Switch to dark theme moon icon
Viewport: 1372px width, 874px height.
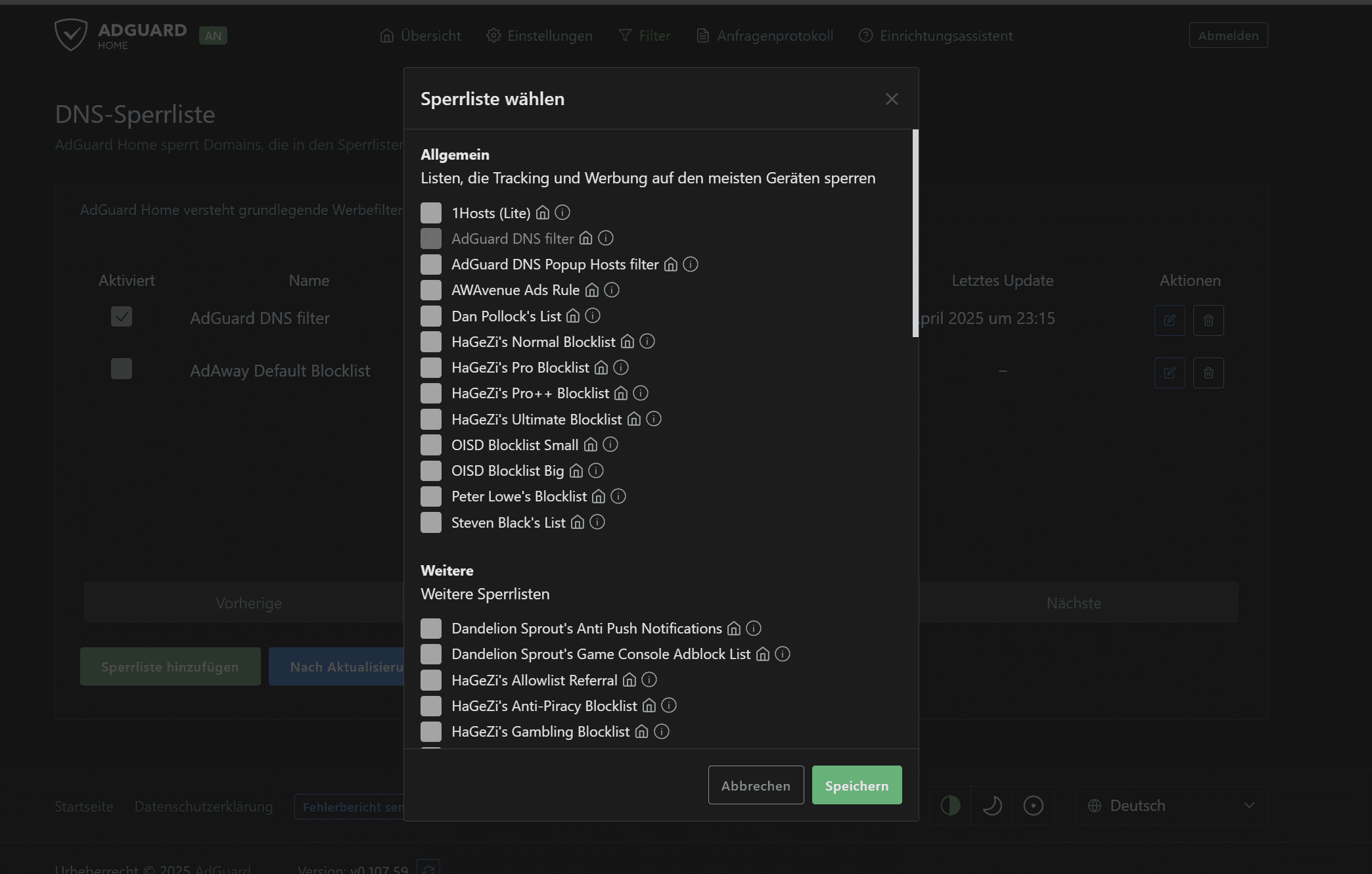click(992, 805)
